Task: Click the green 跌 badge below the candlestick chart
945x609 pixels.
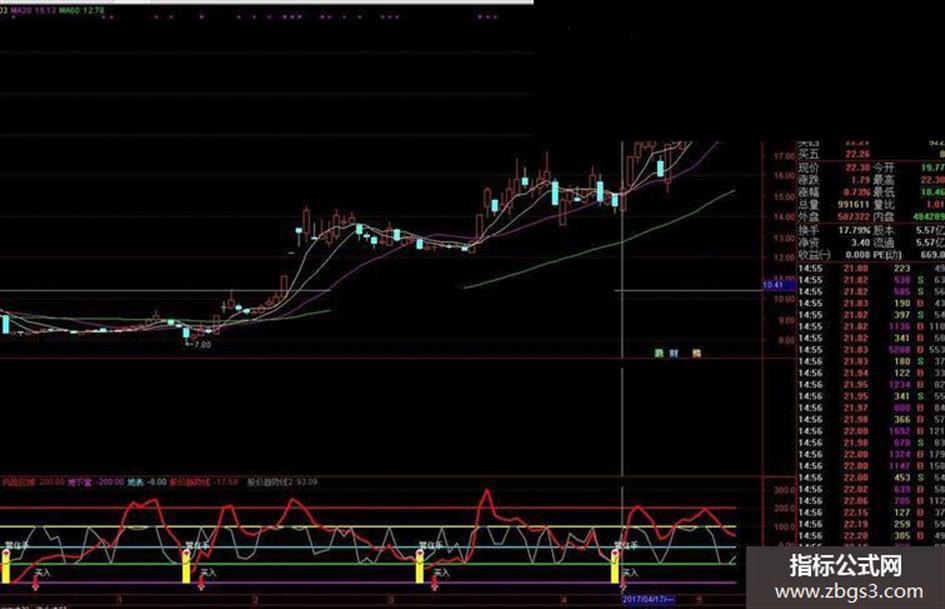Action: 659,353
